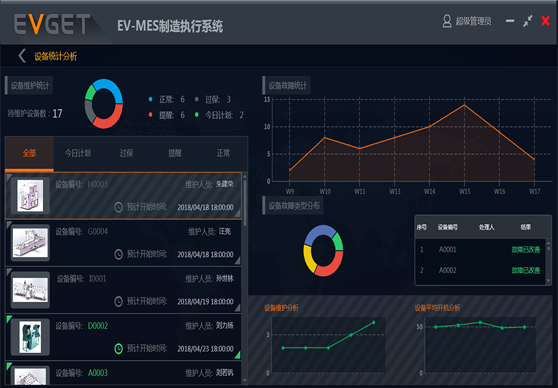Click the 超级管理员 user profile icon

447,21
